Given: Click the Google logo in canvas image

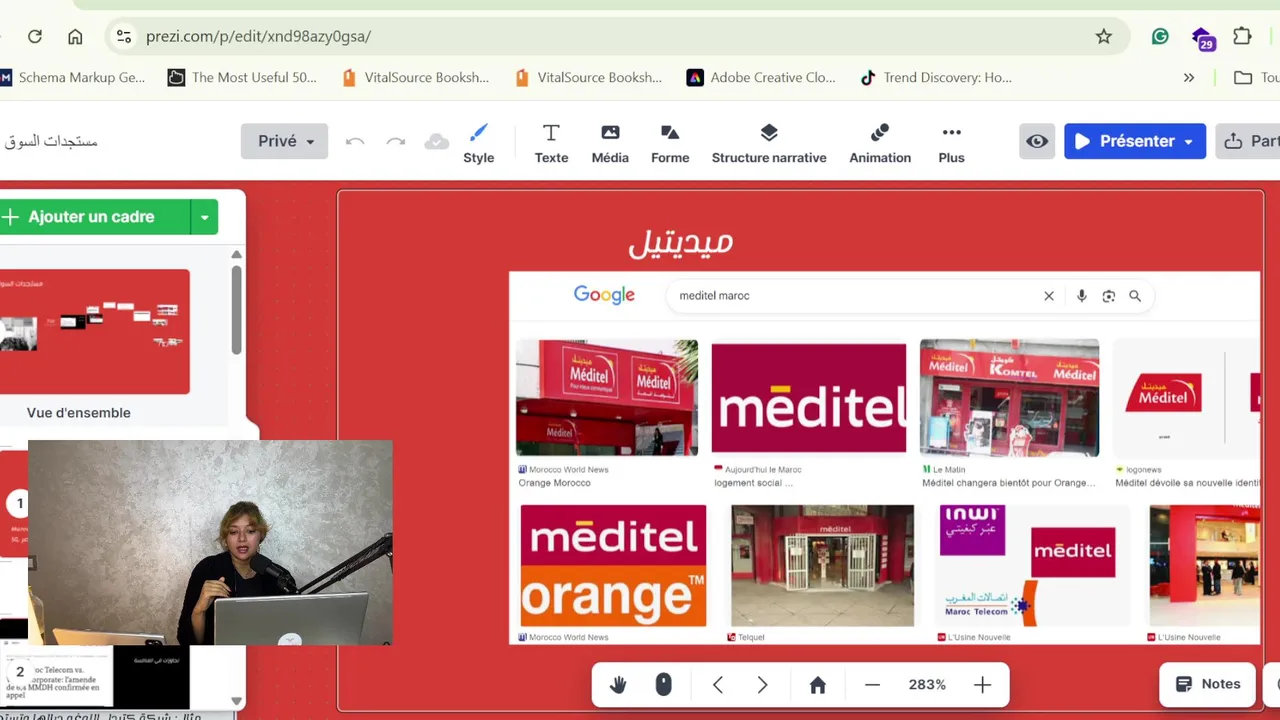Looking at the screenshot, I should tap(604, 295).
